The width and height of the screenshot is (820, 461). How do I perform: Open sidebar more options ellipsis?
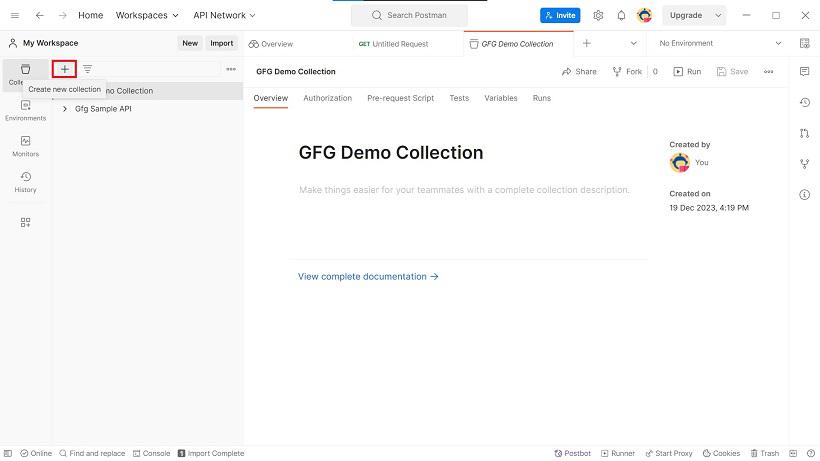(231, 69)
